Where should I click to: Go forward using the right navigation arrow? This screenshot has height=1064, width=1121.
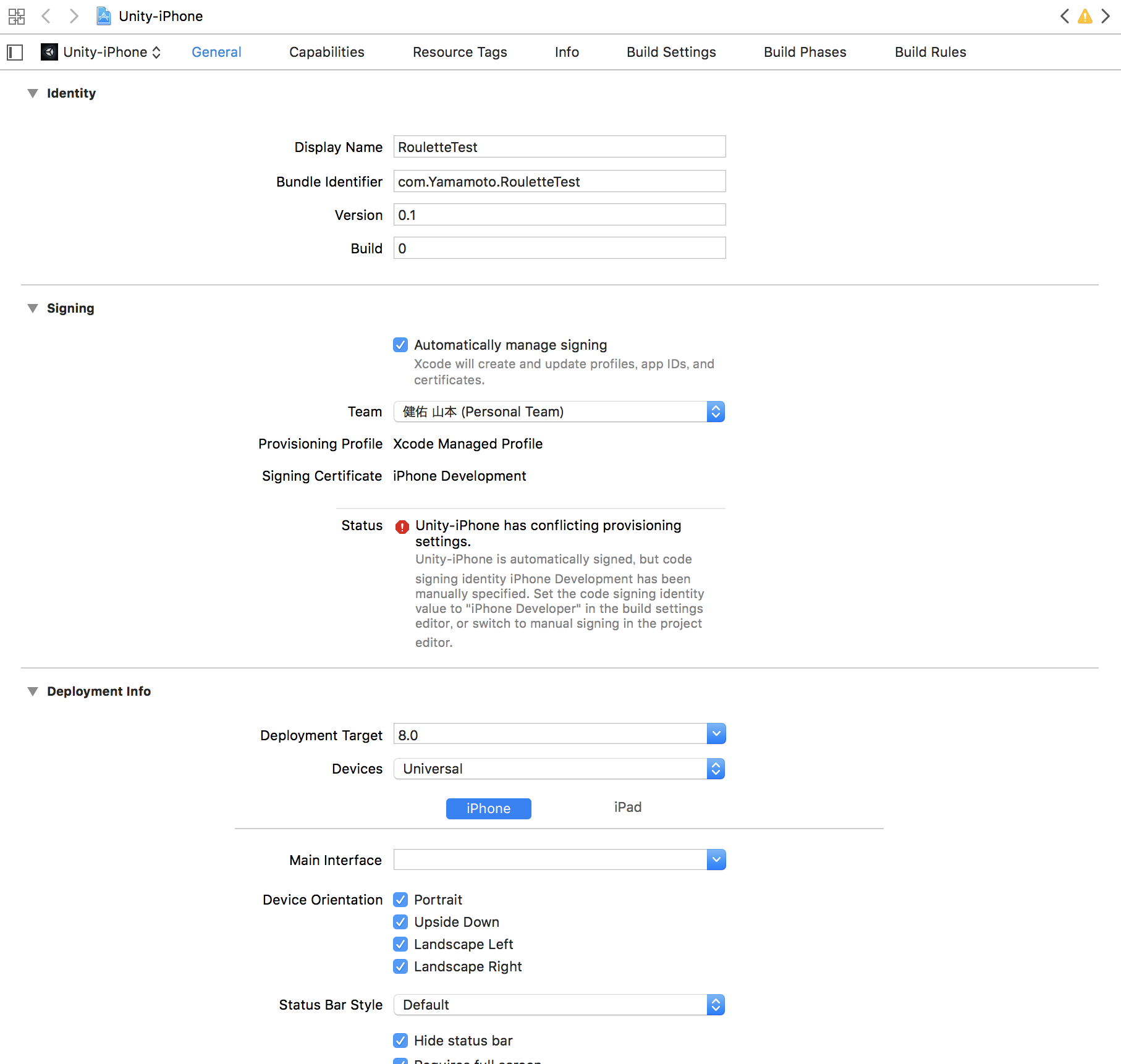74,16
